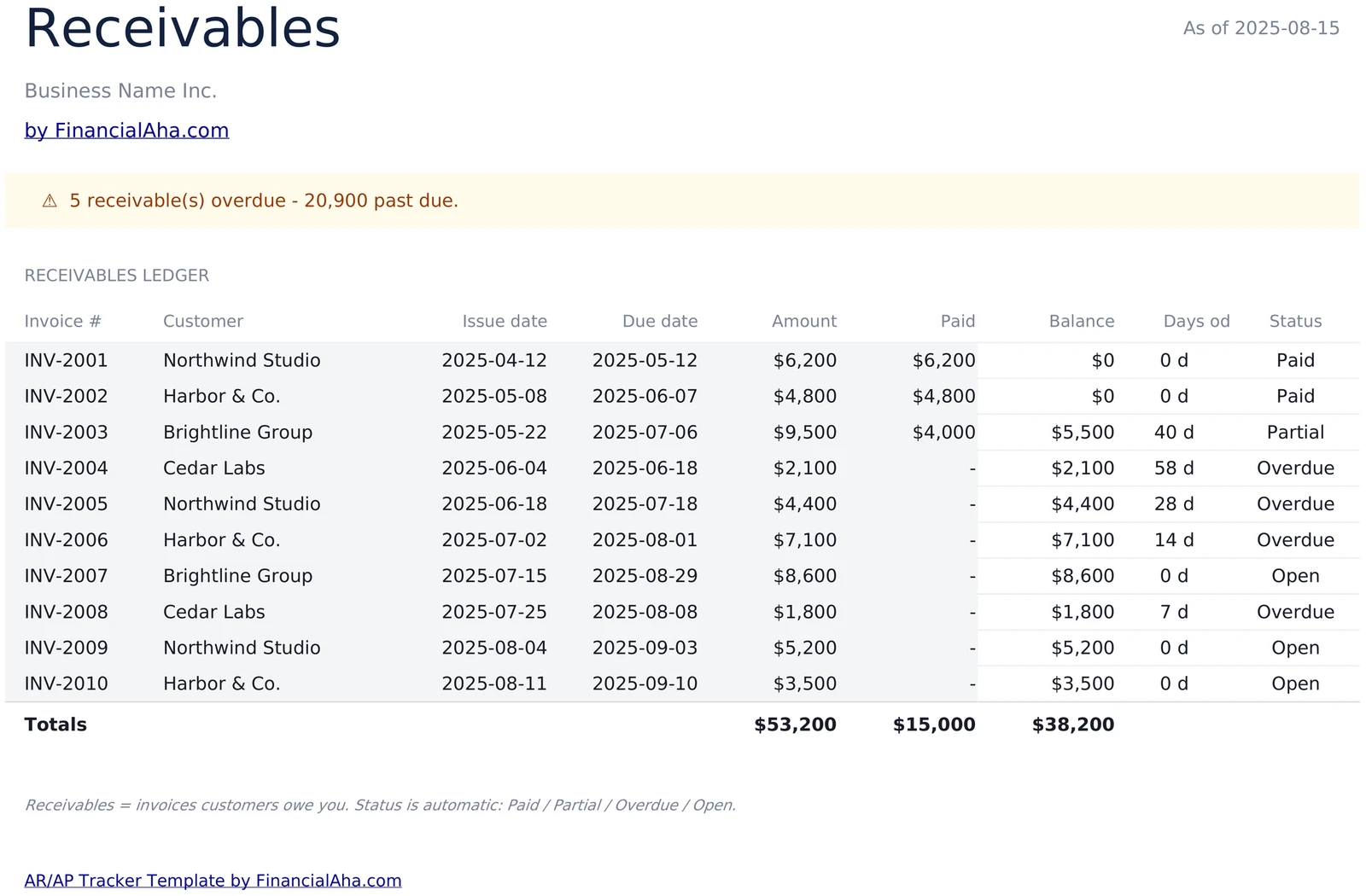Select invoice INV-2002
Image resolution: width=1366 pixels, height=896 pixels.
(x=67, y=396)
